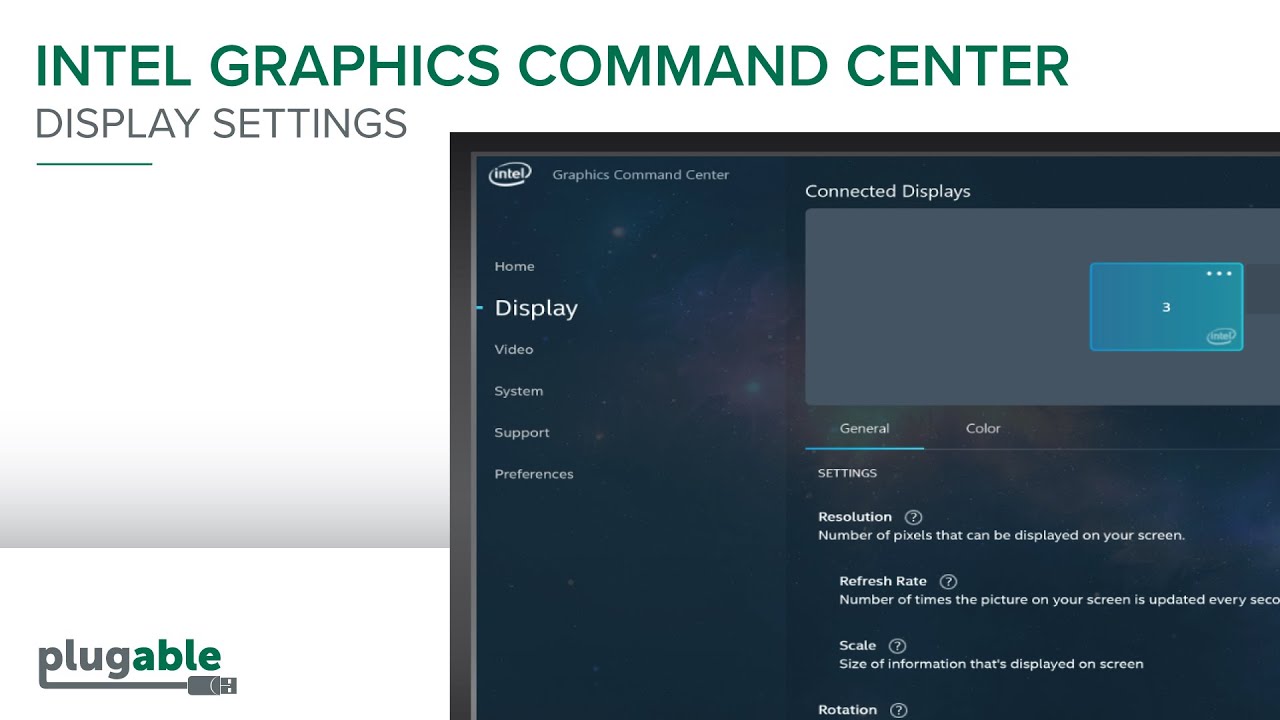Go to the Video section
Screen dimensions: 1280x720
tap(513, 349)
